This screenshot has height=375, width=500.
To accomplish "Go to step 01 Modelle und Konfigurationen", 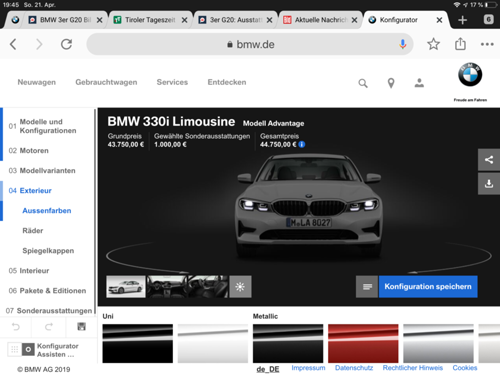I will tap(48, 126).
